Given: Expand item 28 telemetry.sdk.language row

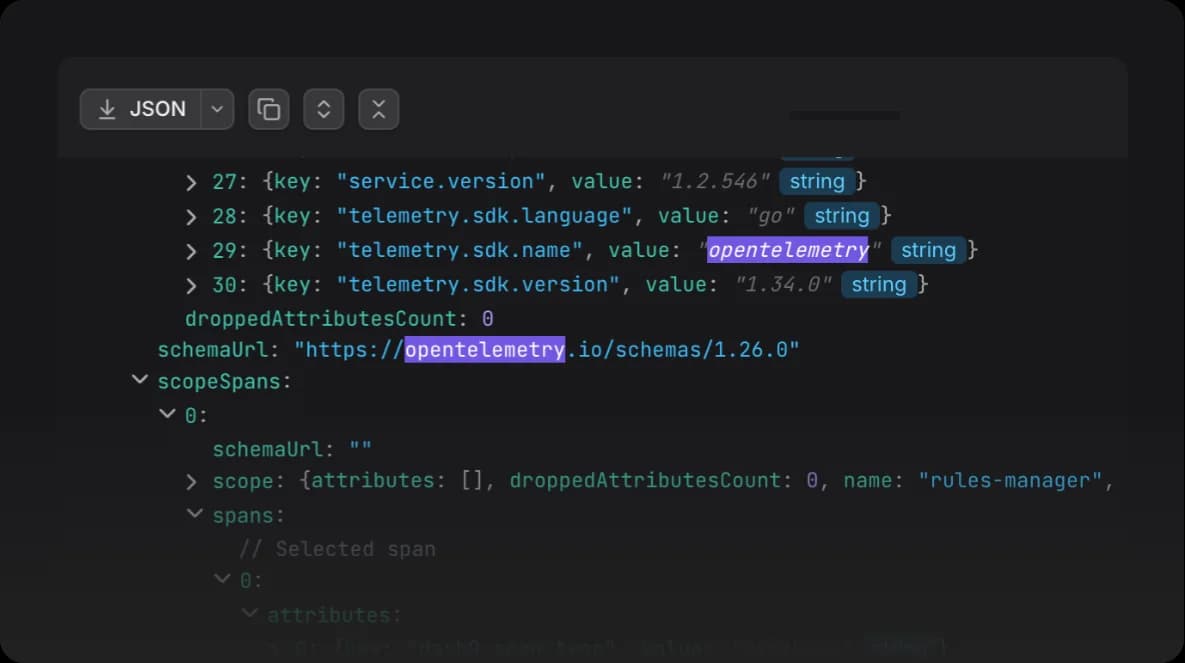Looking at the screenshot, I should click(191, 218).
